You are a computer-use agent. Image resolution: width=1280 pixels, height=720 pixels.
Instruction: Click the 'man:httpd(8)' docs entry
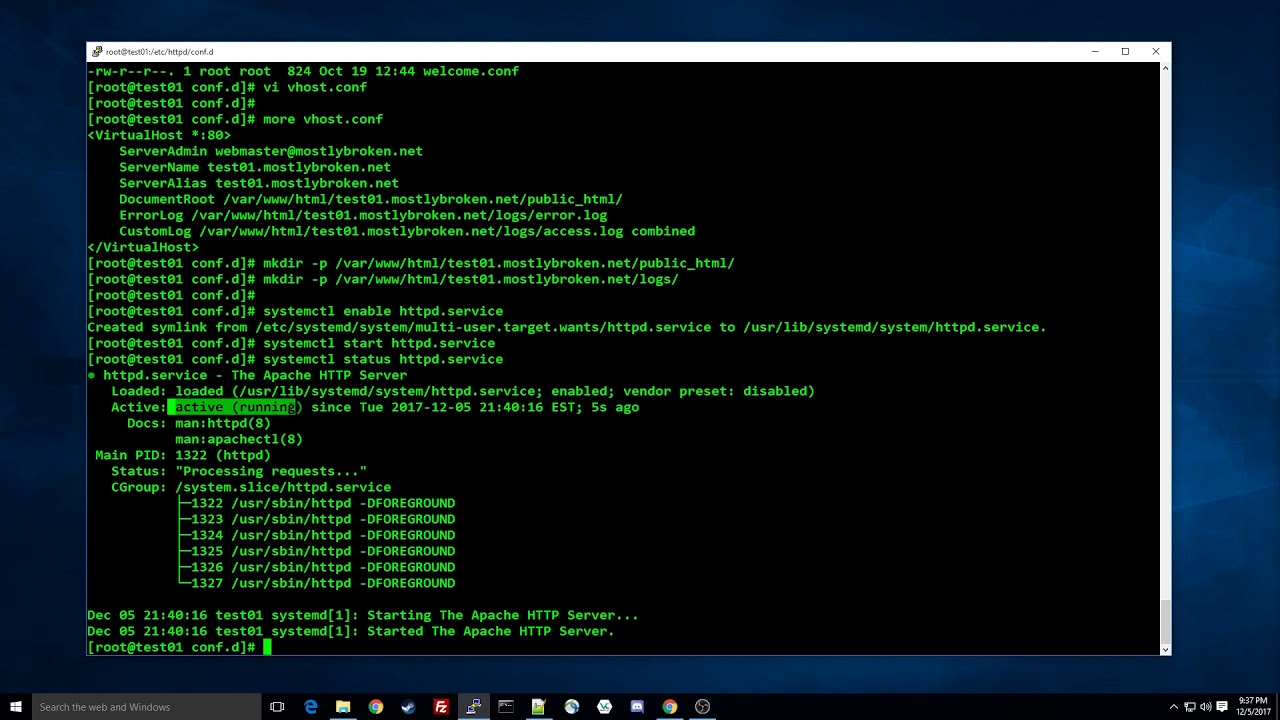click(x=223, y=423)
